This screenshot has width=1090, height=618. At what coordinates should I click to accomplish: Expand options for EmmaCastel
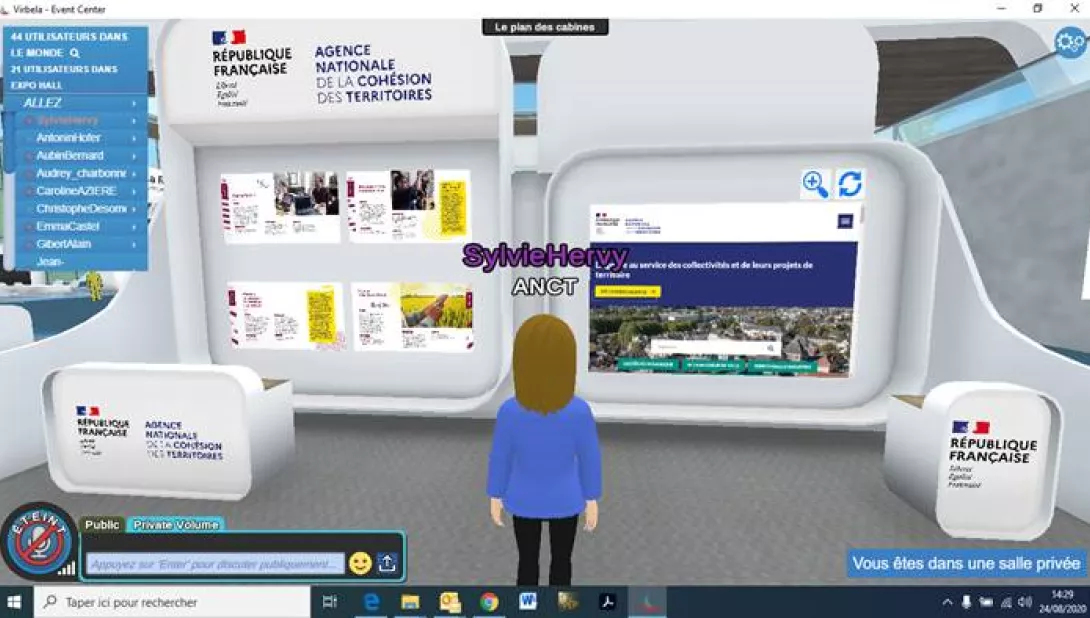pos(134,227)
